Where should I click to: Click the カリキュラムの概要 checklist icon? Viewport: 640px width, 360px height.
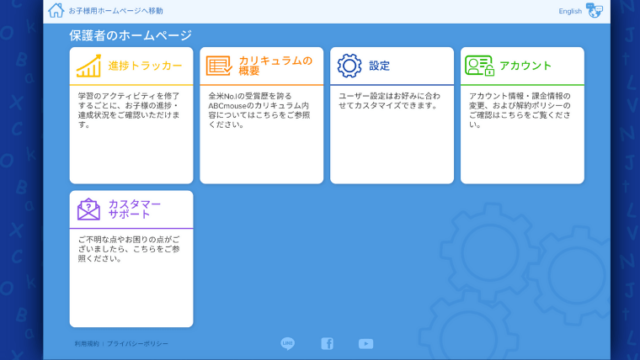click(219, 66)
